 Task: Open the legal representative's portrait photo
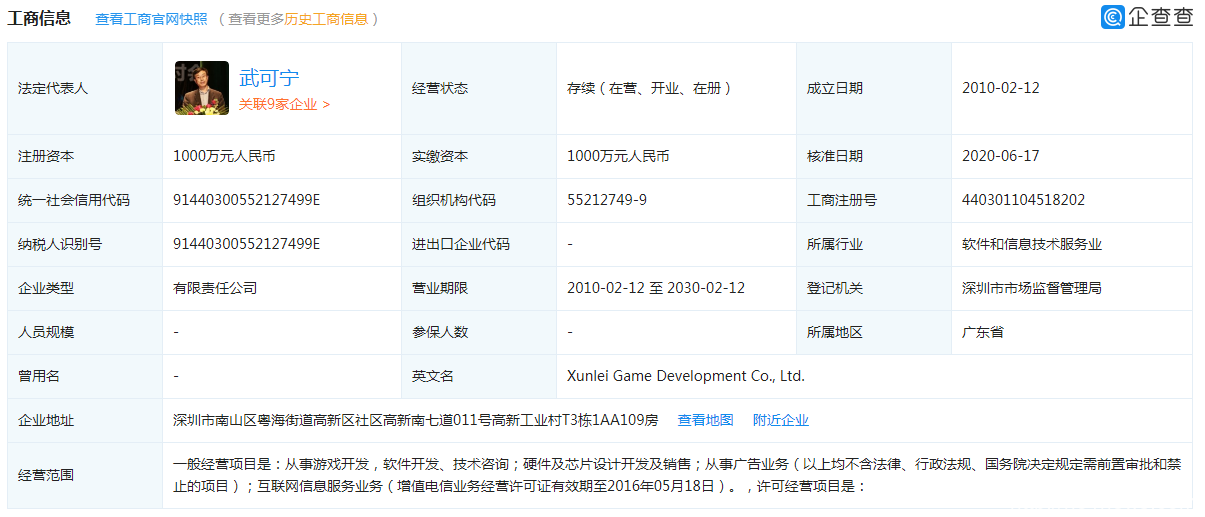point(202,88)
